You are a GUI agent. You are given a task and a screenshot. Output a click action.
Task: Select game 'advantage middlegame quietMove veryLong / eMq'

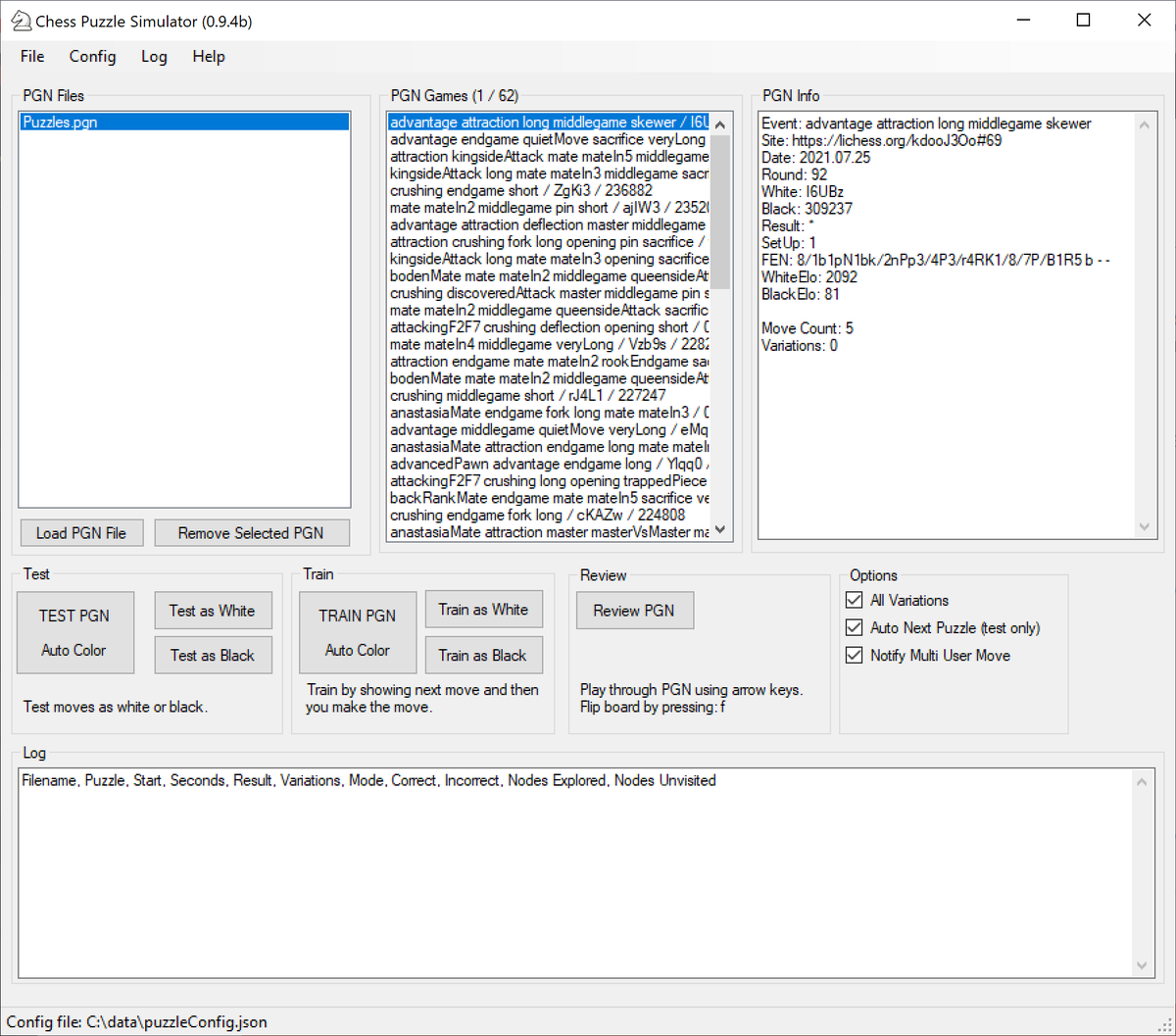(x=549, y=429)
